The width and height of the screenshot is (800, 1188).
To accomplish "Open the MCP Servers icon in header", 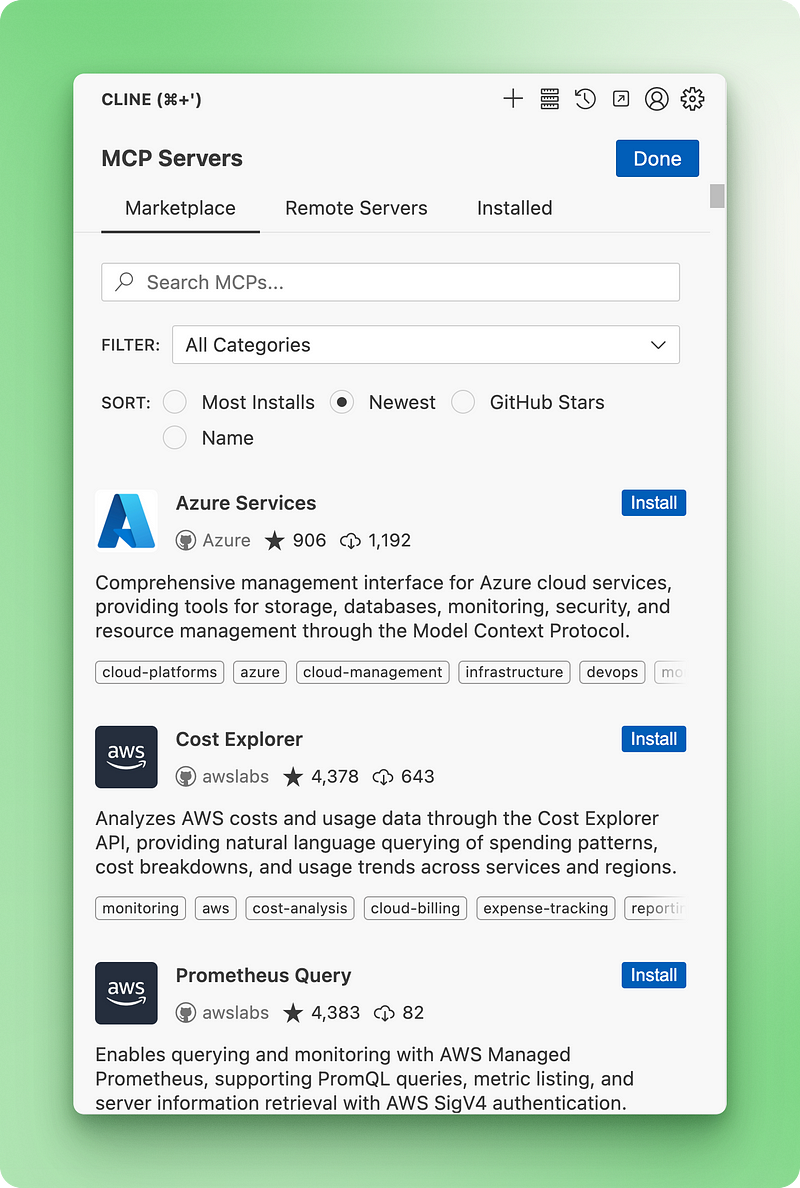I will pos(549,98).
